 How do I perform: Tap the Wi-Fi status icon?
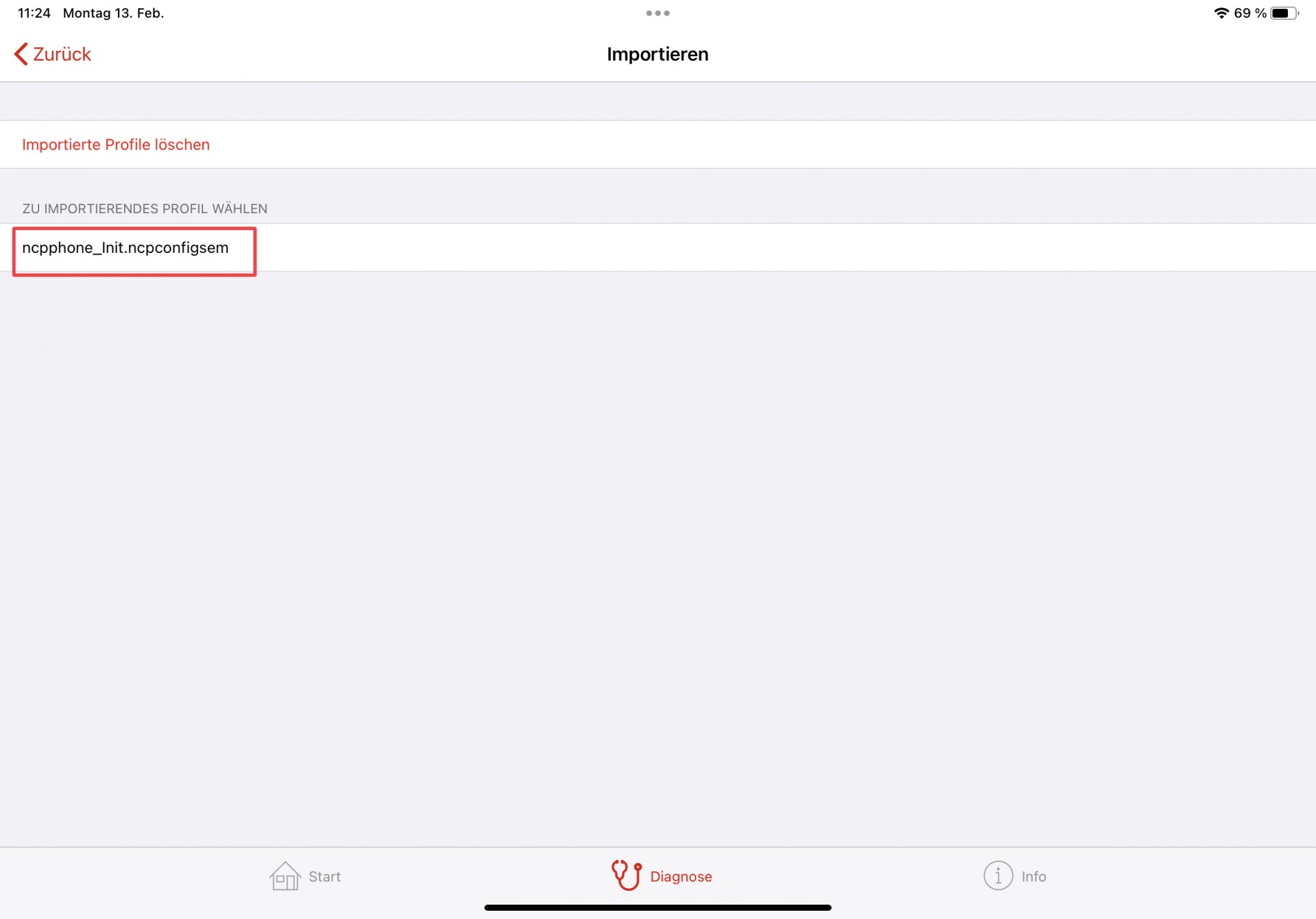tap(1221, 13)
